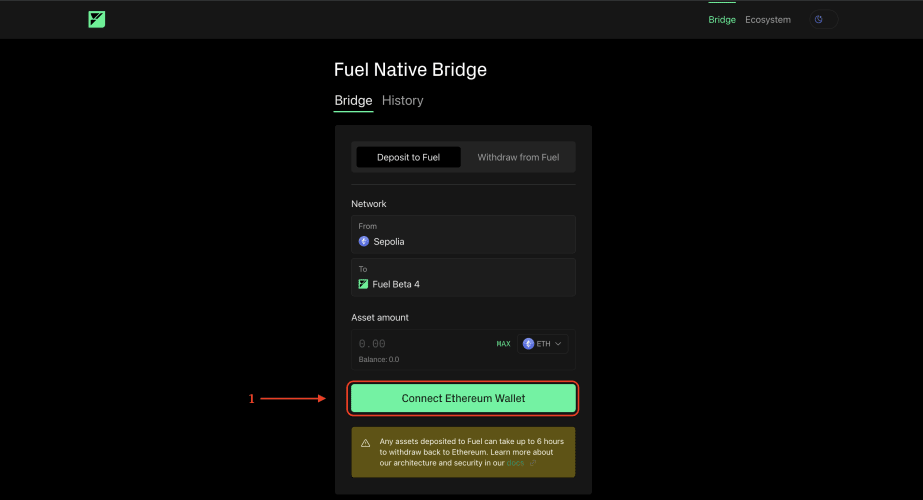Toggle the dark mode theme switch
This screenshot has height=500, width=923.
coord(822,19)
